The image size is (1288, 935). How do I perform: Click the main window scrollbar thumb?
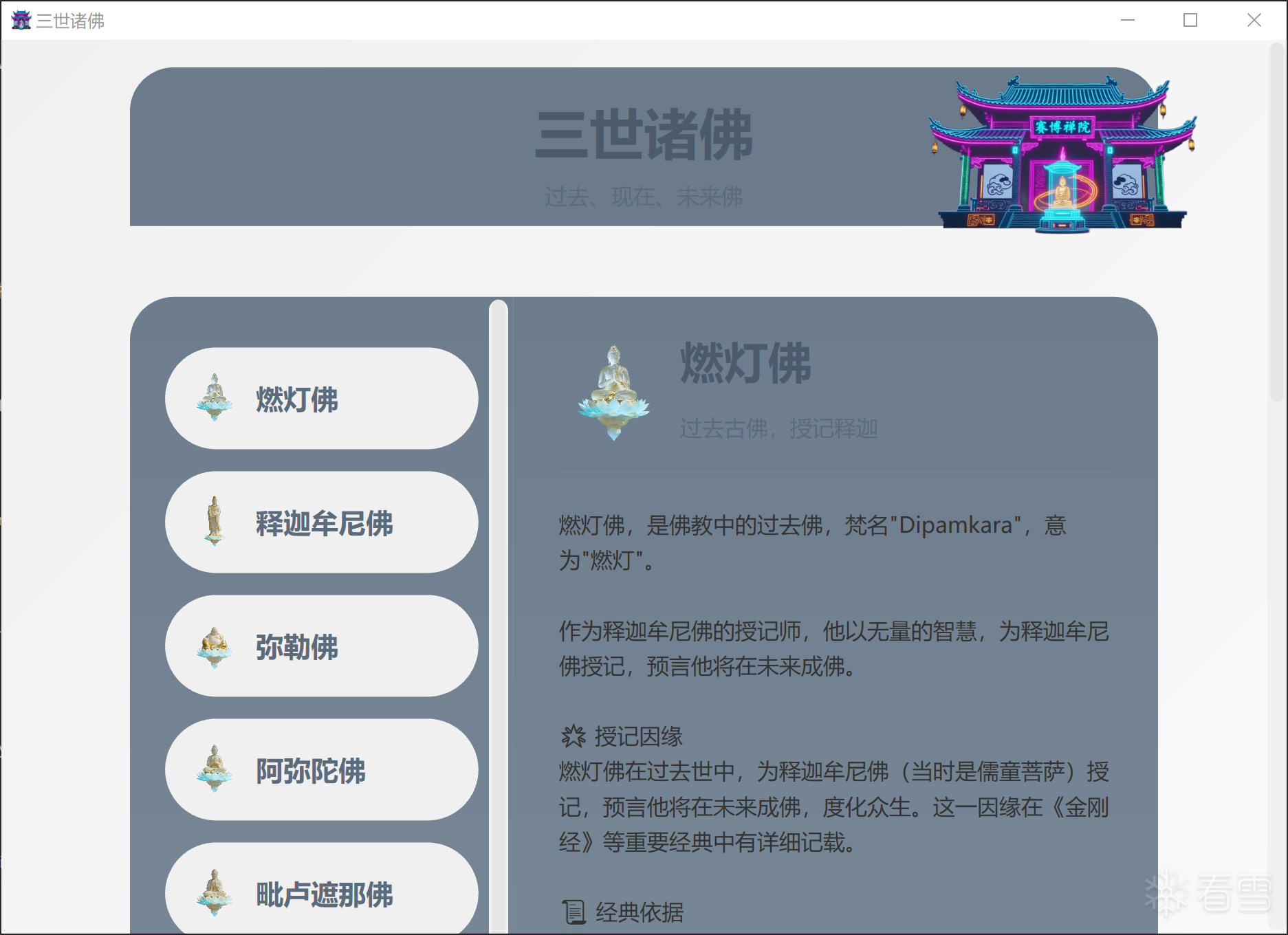tap(1277, 220)
